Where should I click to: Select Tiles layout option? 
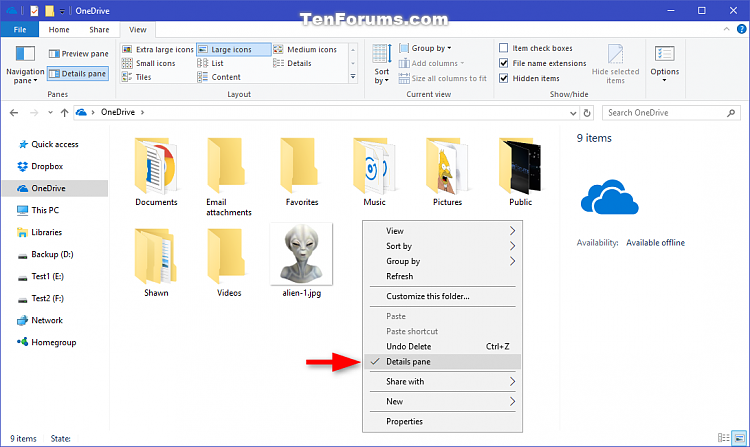tap(137, 77)
